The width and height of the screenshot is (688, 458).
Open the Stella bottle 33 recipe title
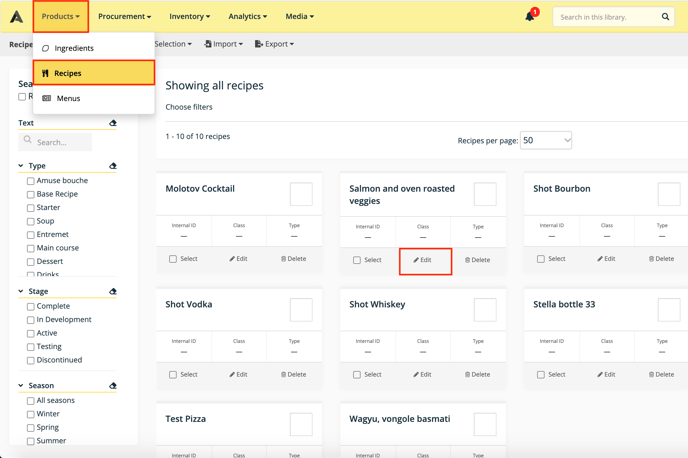point(564,304)
